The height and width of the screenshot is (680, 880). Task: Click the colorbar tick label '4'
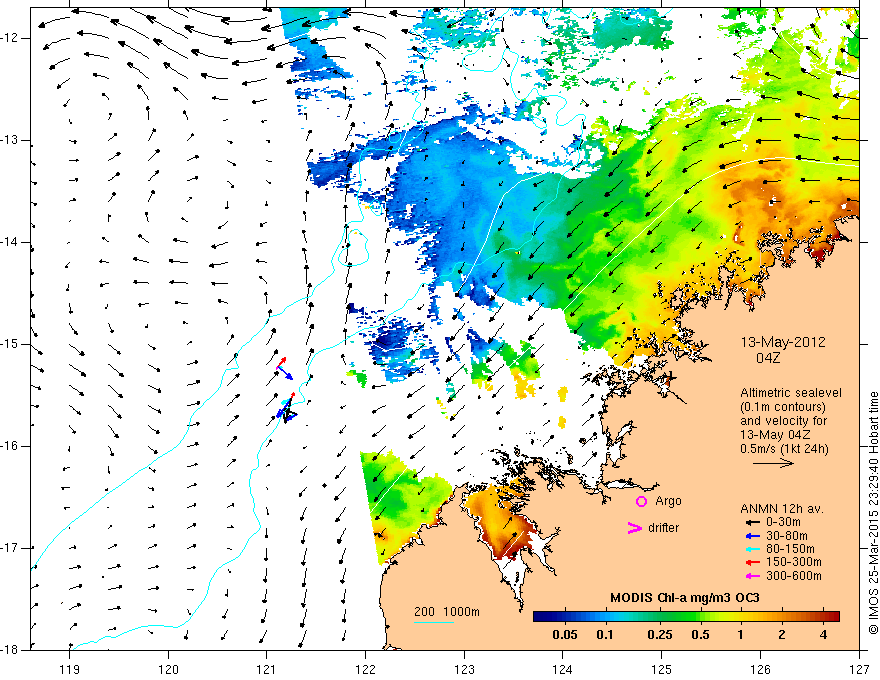pos(823,635)
